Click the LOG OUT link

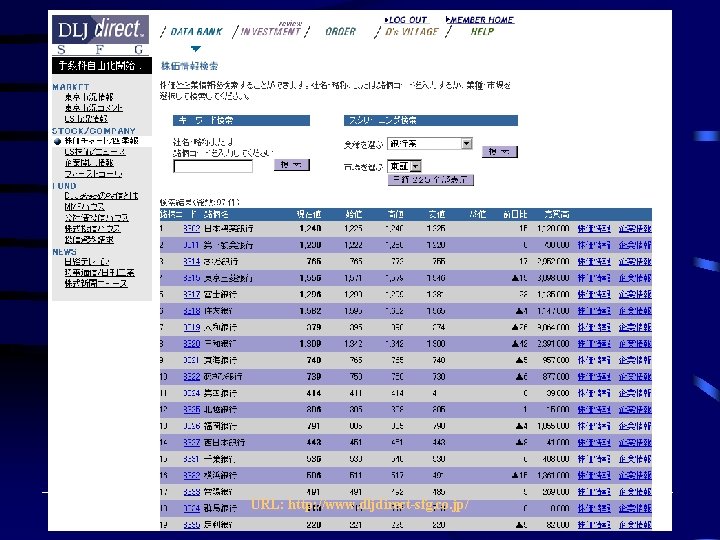(x=406, y=20)
